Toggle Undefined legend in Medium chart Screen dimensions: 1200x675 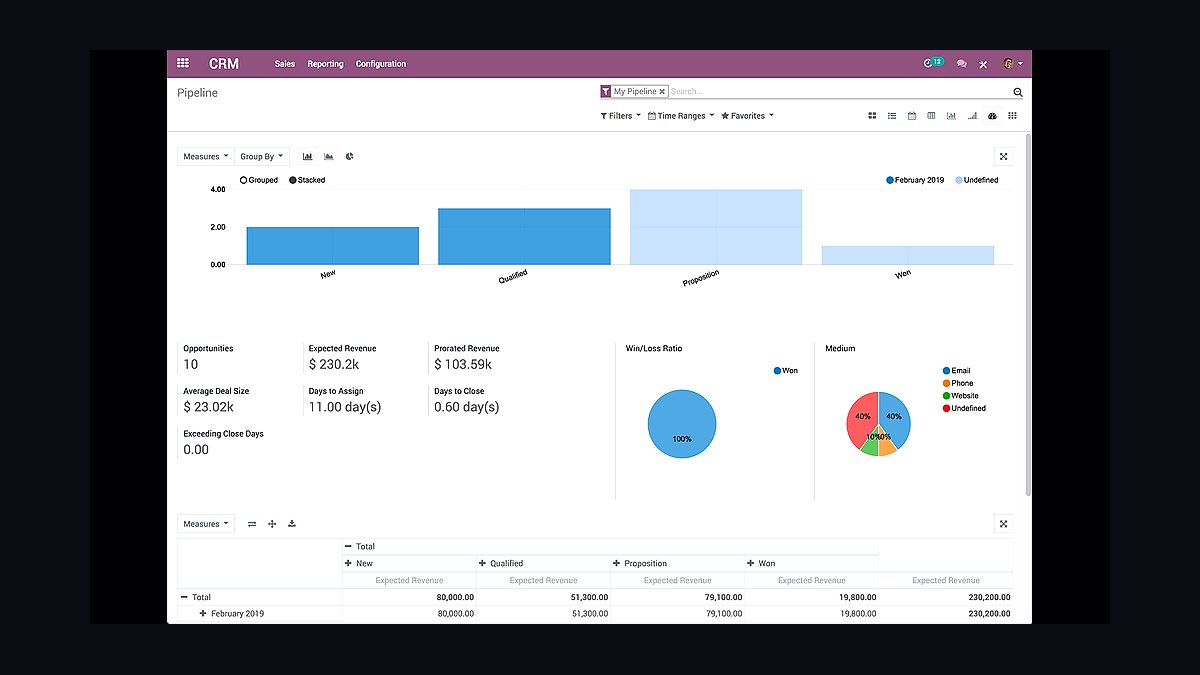click(x=964, y=408)
